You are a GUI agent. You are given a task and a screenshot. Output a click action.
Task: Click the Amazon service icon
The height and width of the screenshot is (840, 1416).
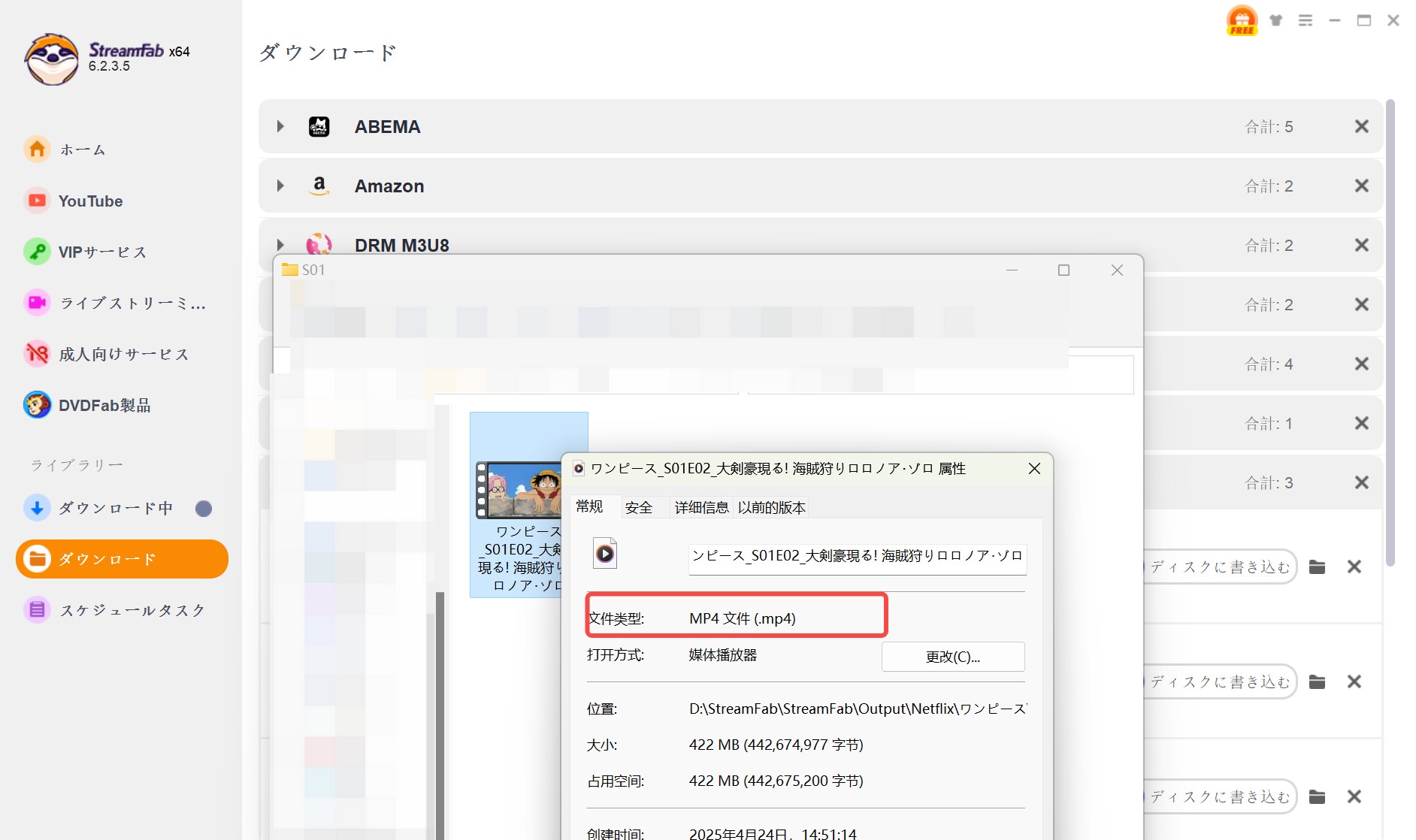(x=319, y=186)
